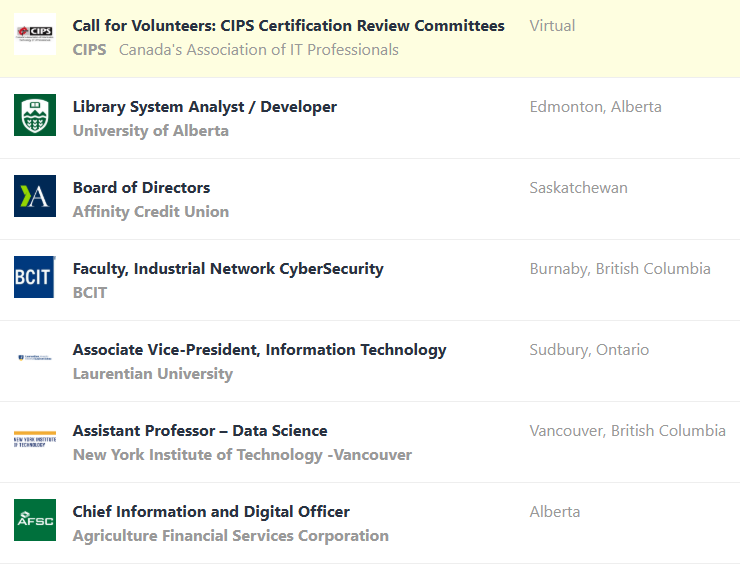The height and width of the screenshot is (572, 740).
Task: Click the BCIT logo icon
Action: [x=35, y=277]
